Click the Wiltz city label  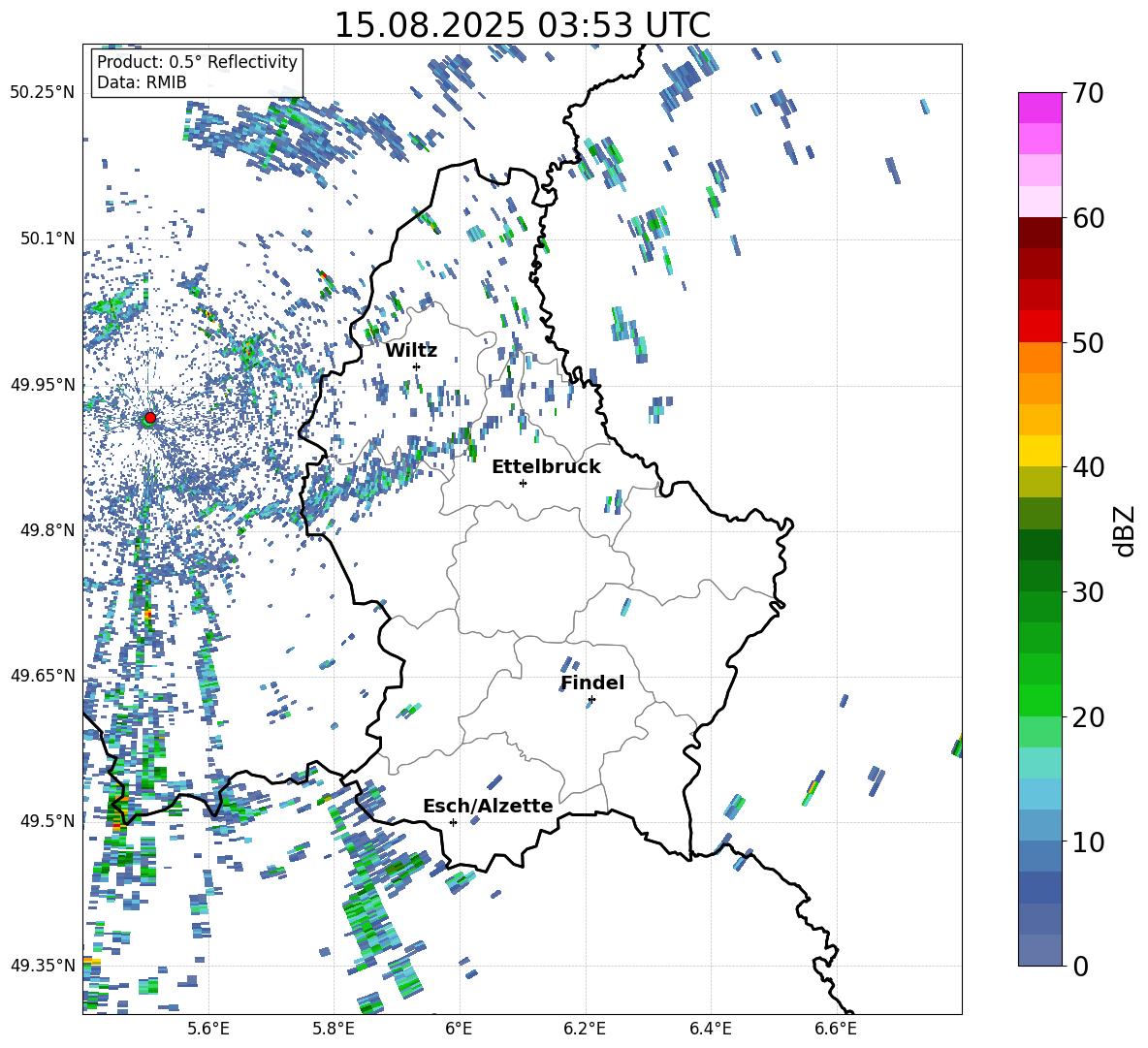(411, 351)
